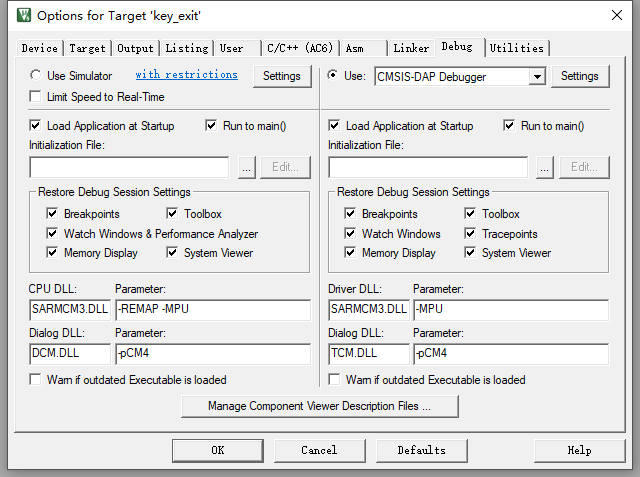This screenshot has height=477, width=640.
Task: Go to the Linker tab
Action: (411, 48)
